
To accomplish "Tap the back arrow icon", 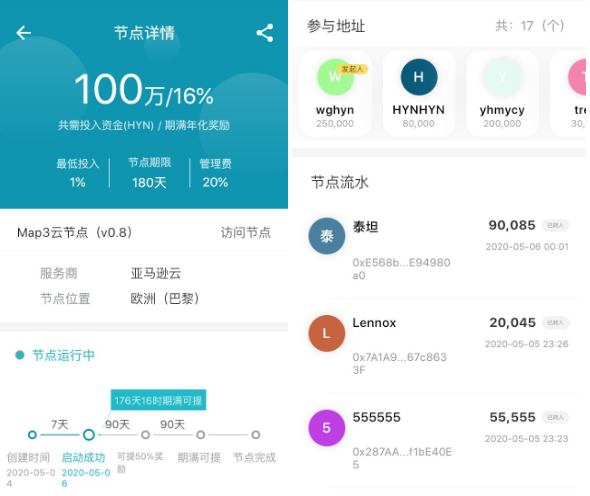I will point(23,33).
